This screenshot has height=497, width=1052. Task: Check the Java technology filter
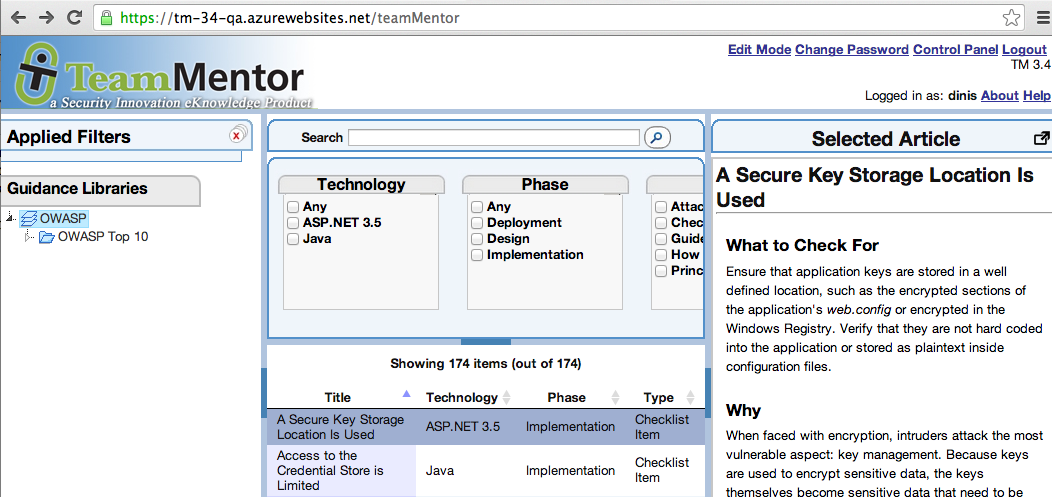[293, 239]
